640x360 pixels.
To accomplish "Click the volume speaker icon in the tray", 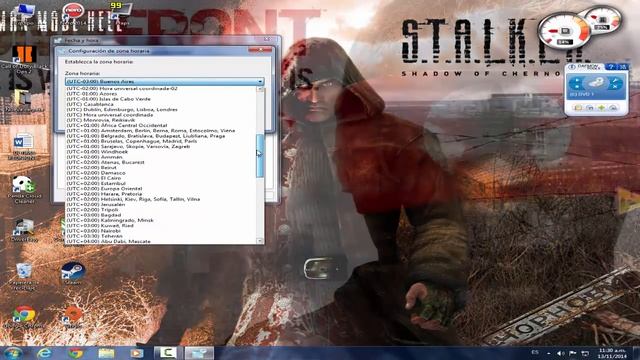I will [561, 353].
